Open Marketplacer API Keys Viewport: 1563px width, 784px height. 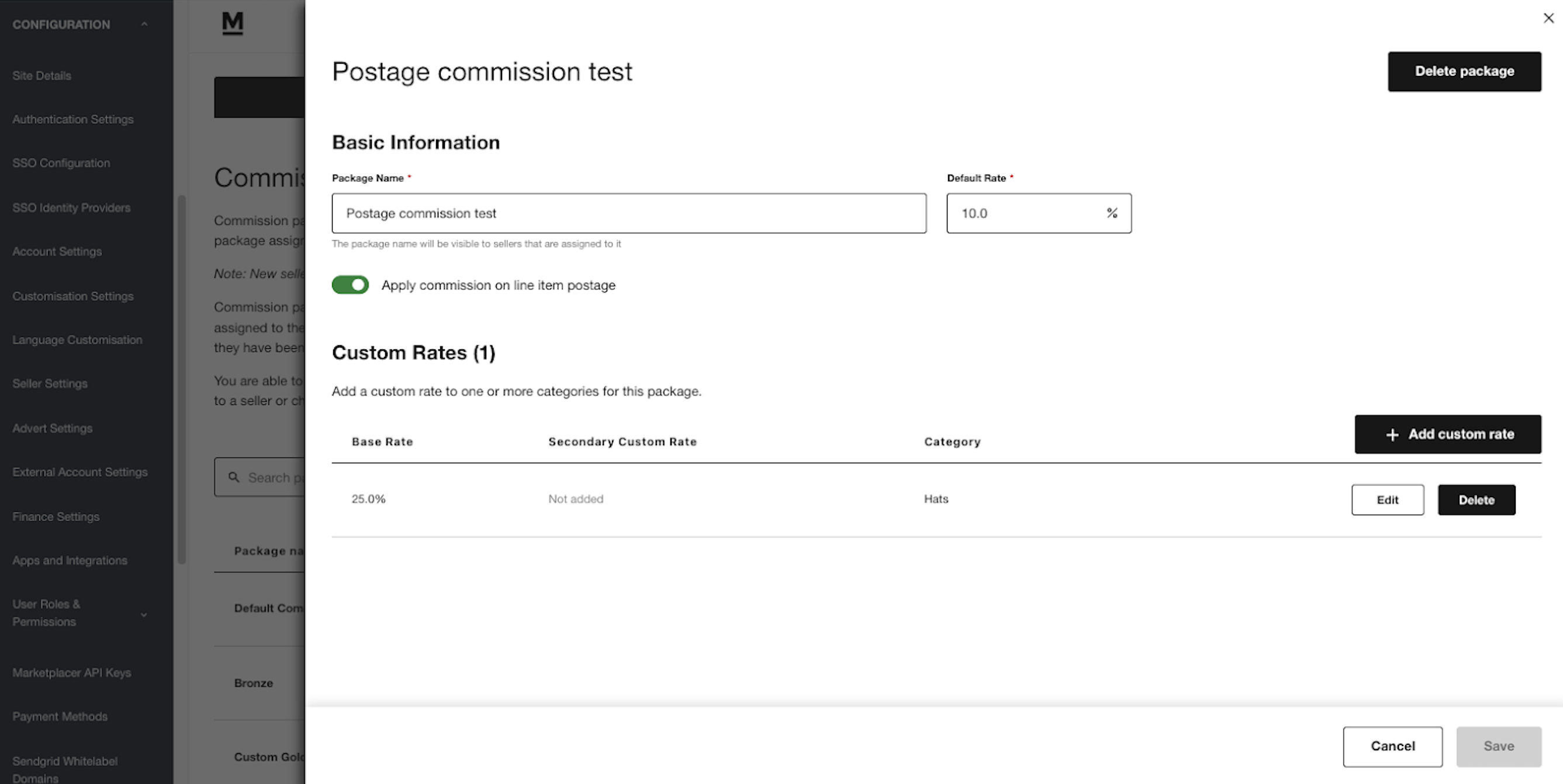71,672
